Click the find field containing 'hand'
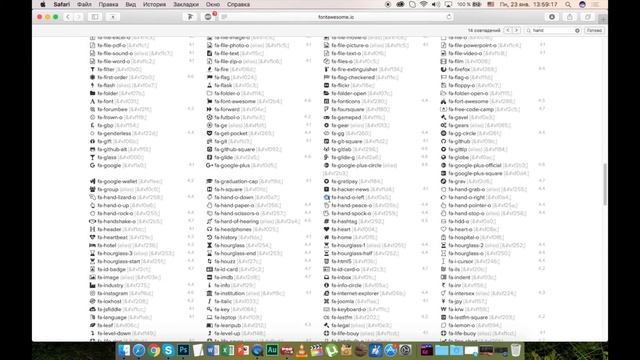This screenshot has width=640, height=360. (x=552, y=31)
